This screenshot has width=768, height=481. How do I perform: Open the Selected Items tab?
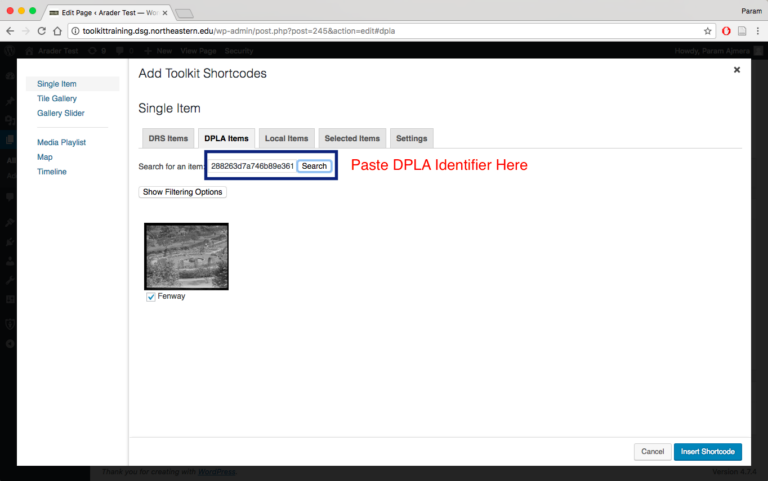pos(352,138)
